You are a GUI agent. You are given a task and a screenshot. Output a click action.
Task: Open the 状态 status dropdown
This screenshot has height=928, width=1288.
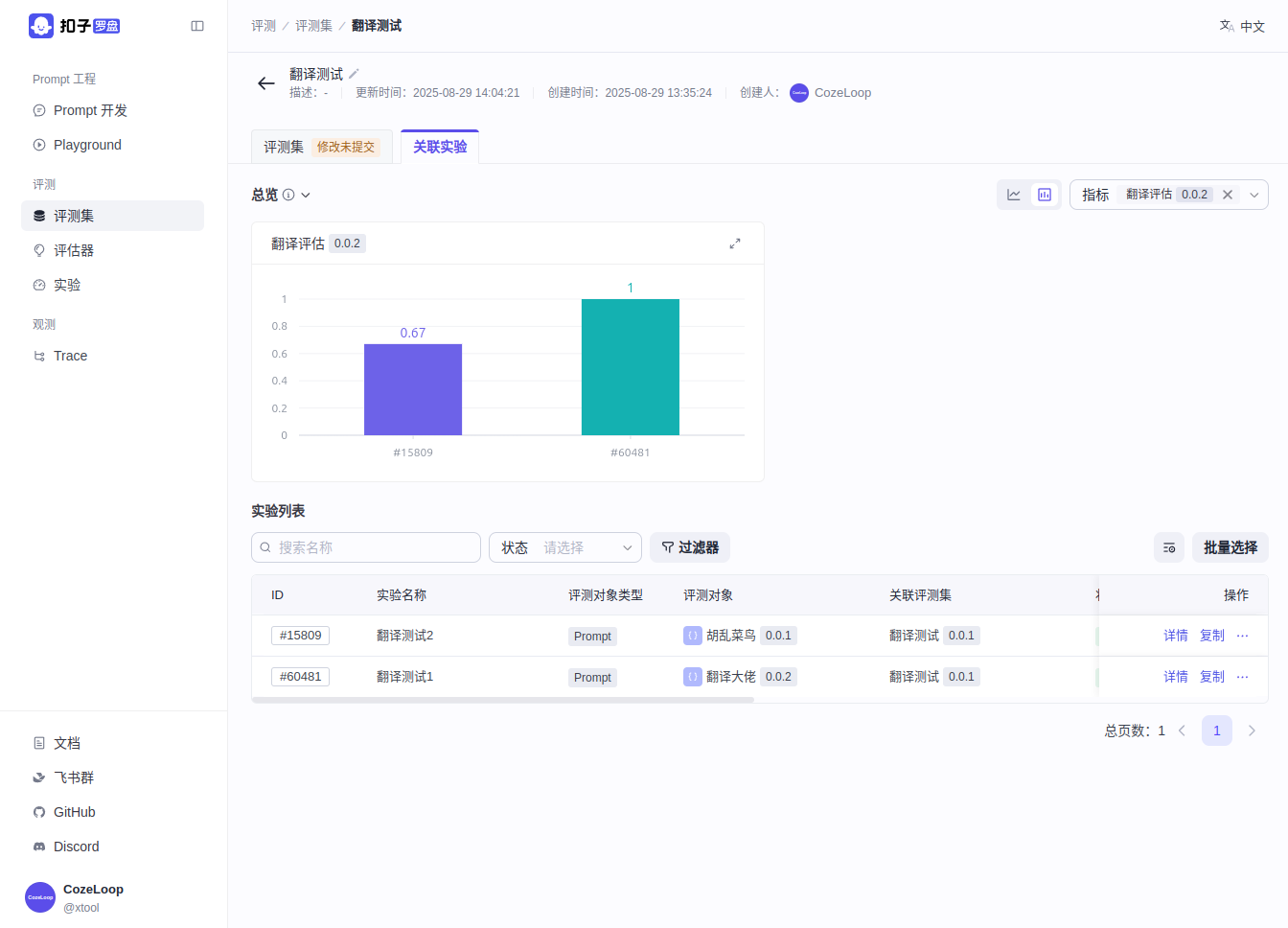[565, 547]
